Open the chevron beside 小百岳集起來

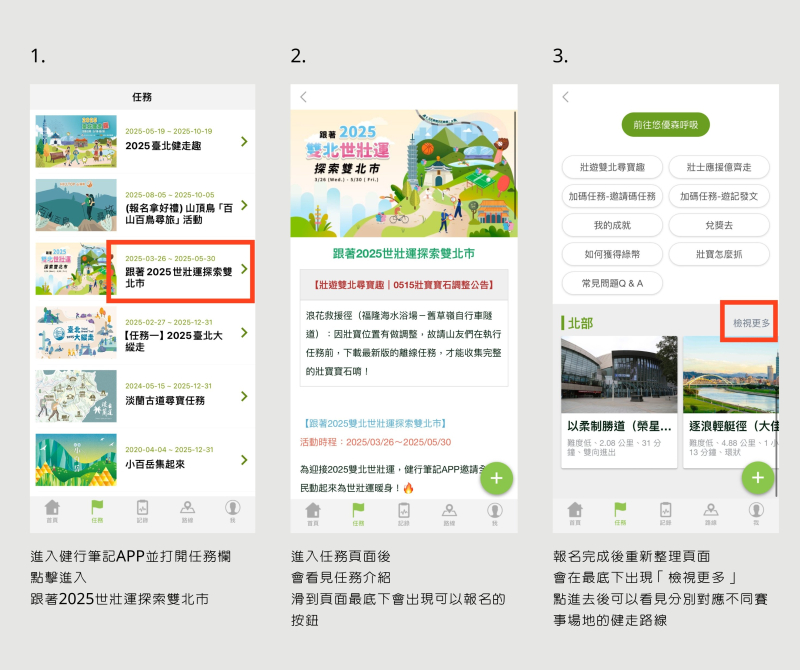[x=244, y=460]
